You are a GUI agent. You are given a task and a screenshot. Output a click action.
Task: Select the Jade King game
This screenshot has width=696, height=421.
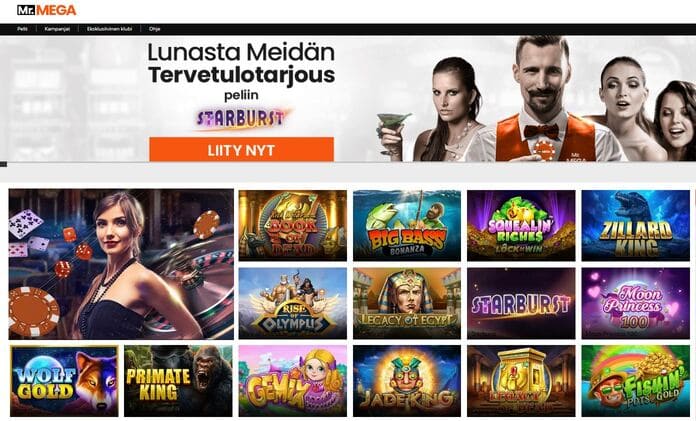pos(407,381)
